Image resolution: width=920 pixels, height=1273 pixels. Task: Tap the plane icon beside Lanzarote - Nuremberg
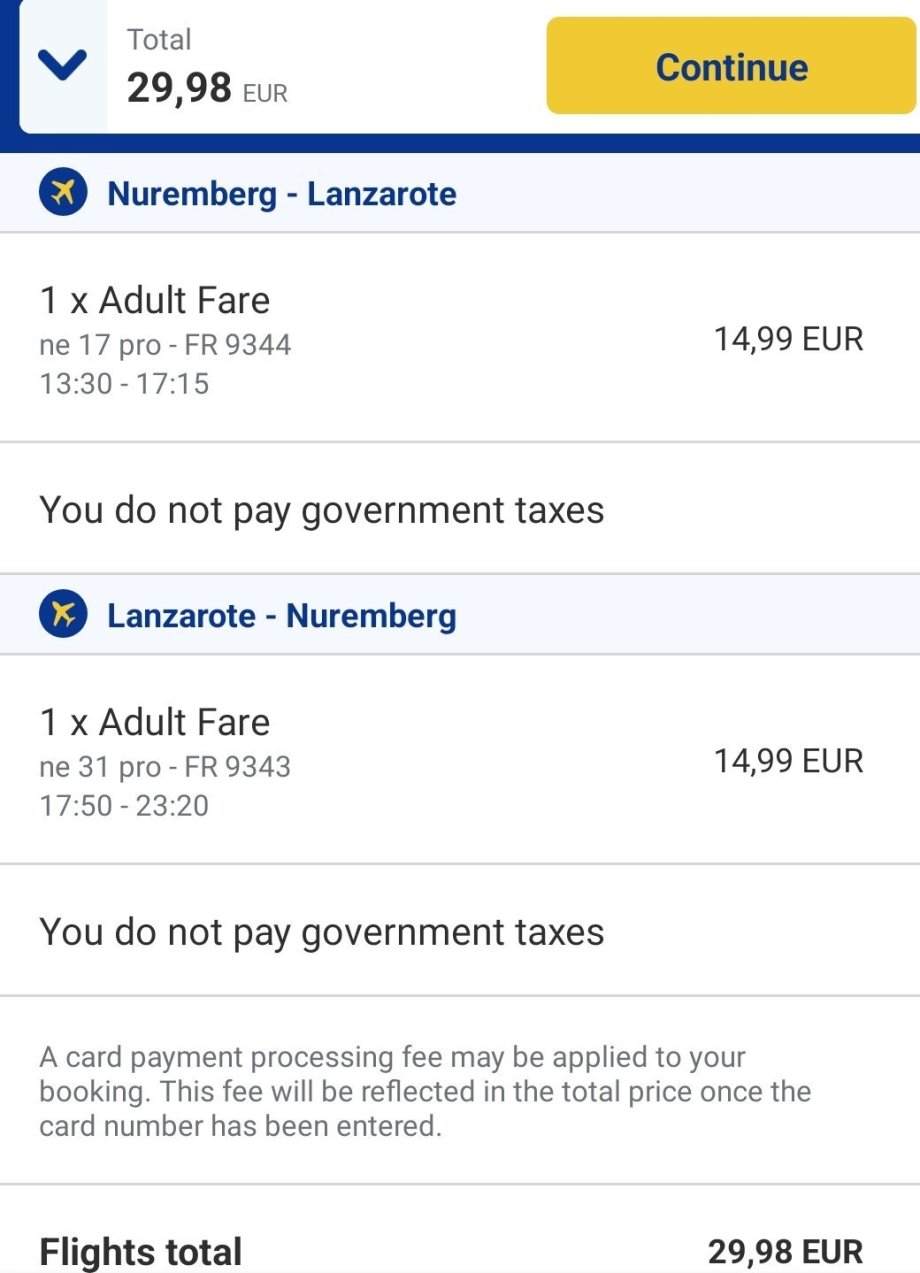pos(64,615)
